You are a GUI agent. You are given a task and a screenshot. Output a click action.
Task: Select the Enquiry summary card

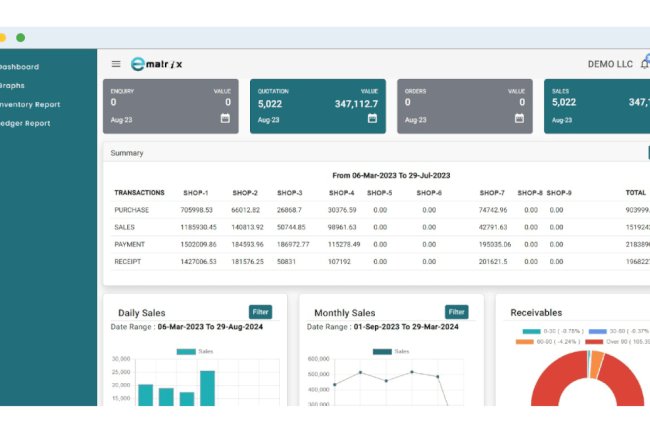(171, 106)
